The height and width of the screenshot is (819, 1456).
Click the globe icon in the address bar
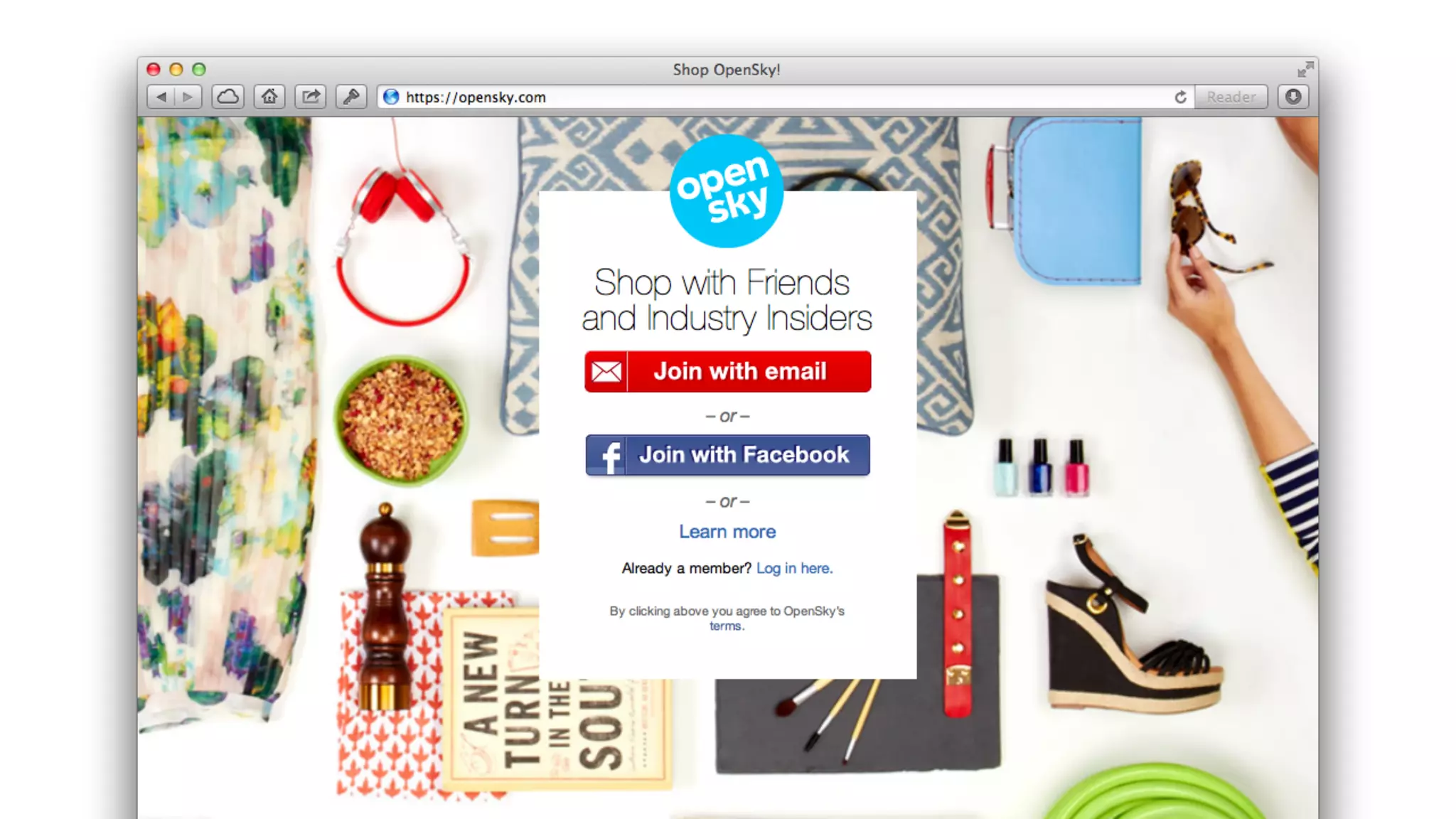[x=391, y=97]
